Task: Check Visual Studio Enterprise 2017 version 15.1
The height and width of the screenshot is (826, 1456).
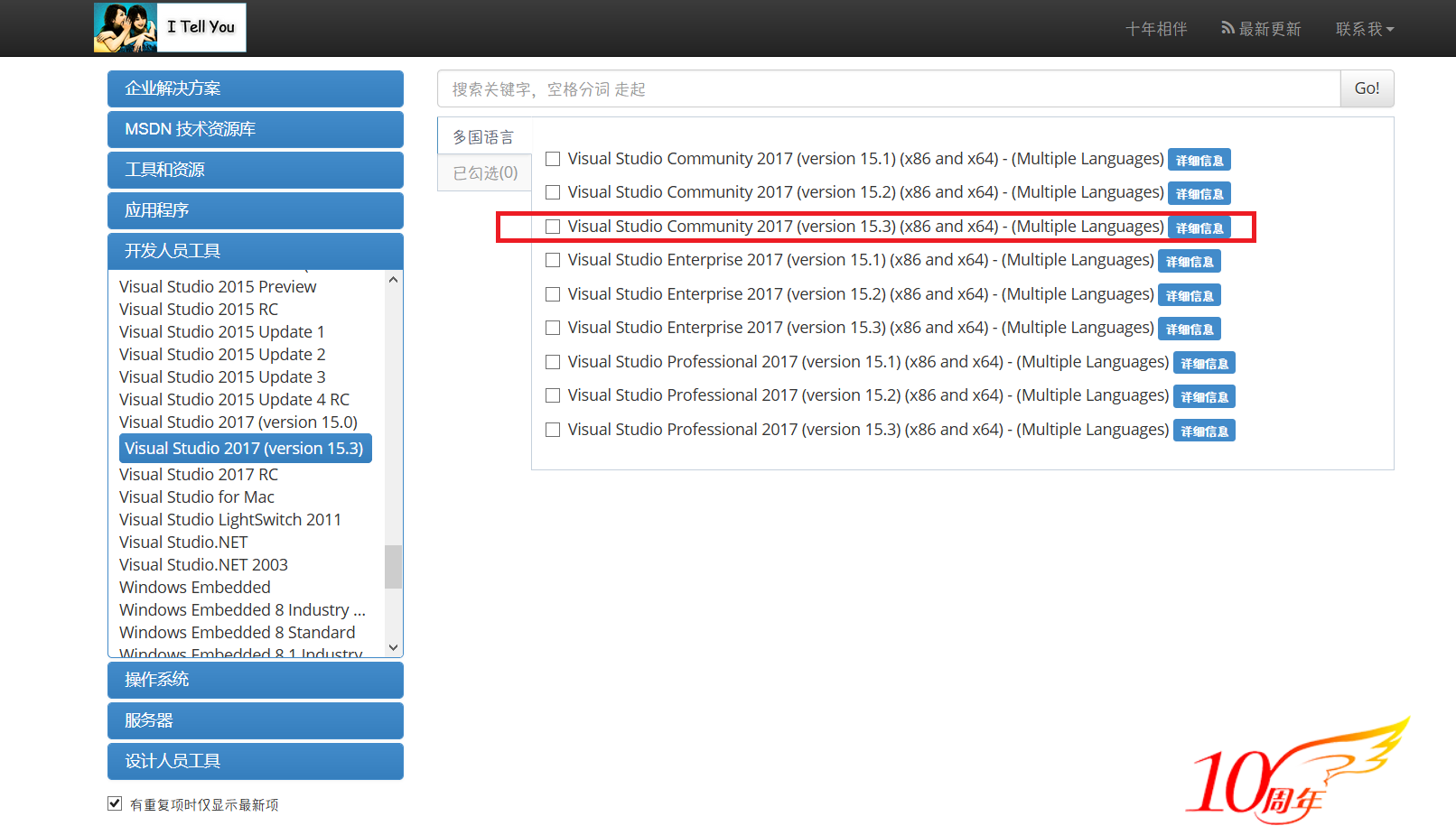Action: pos(553,260)
